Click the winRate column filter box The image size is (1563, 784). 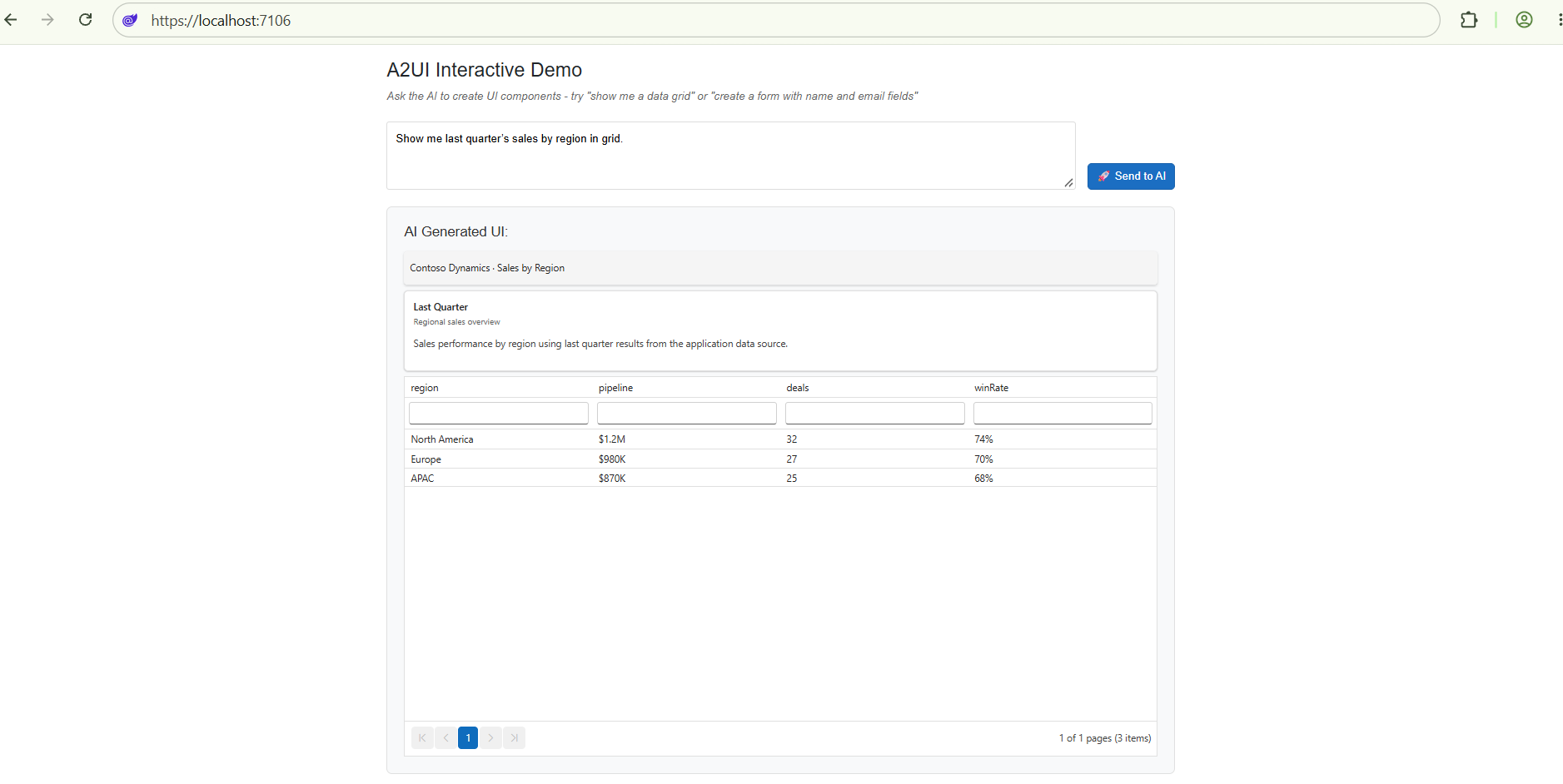coord(1063,413)
